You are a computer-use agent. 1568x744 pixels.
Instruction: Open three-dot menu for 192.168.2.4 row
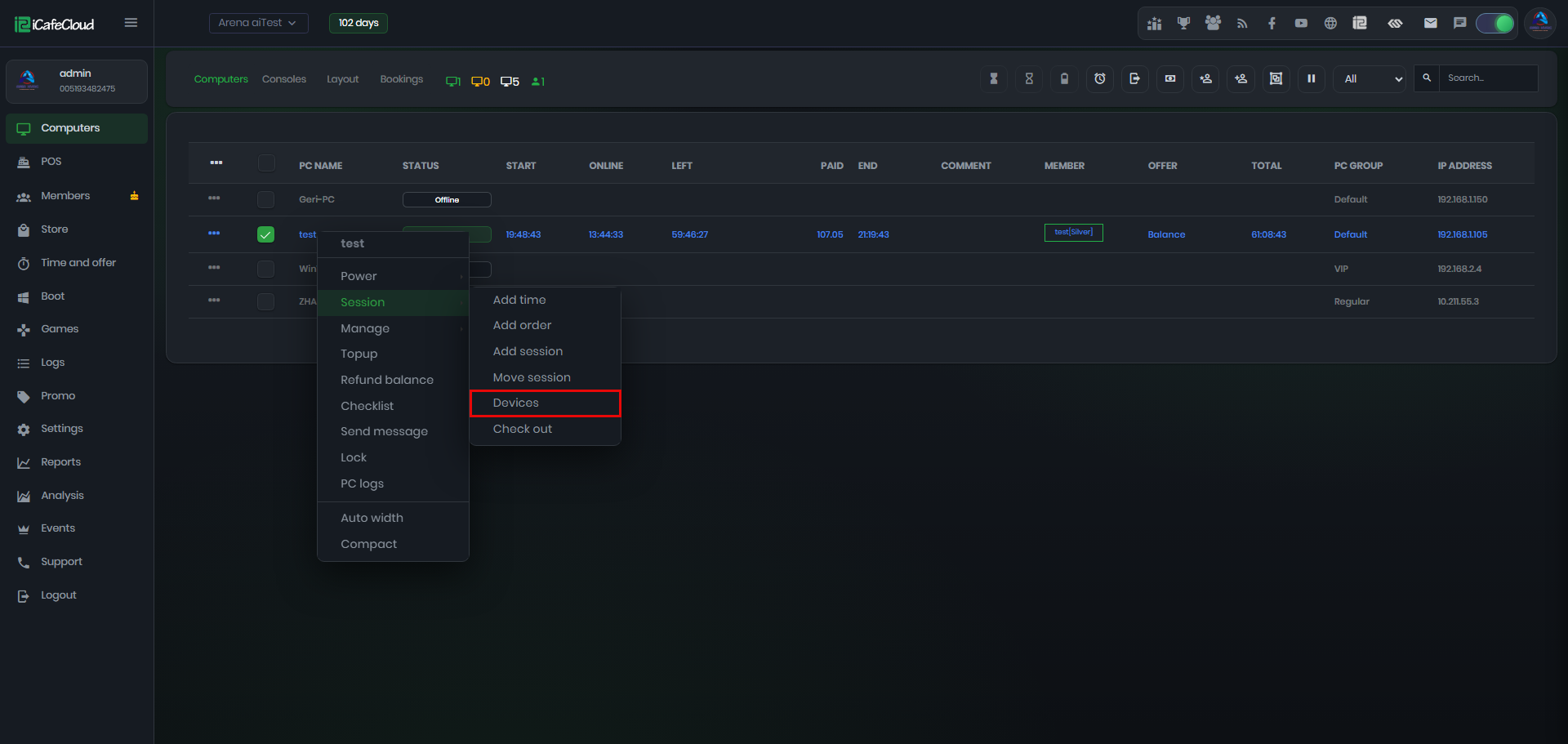point(214,268)
